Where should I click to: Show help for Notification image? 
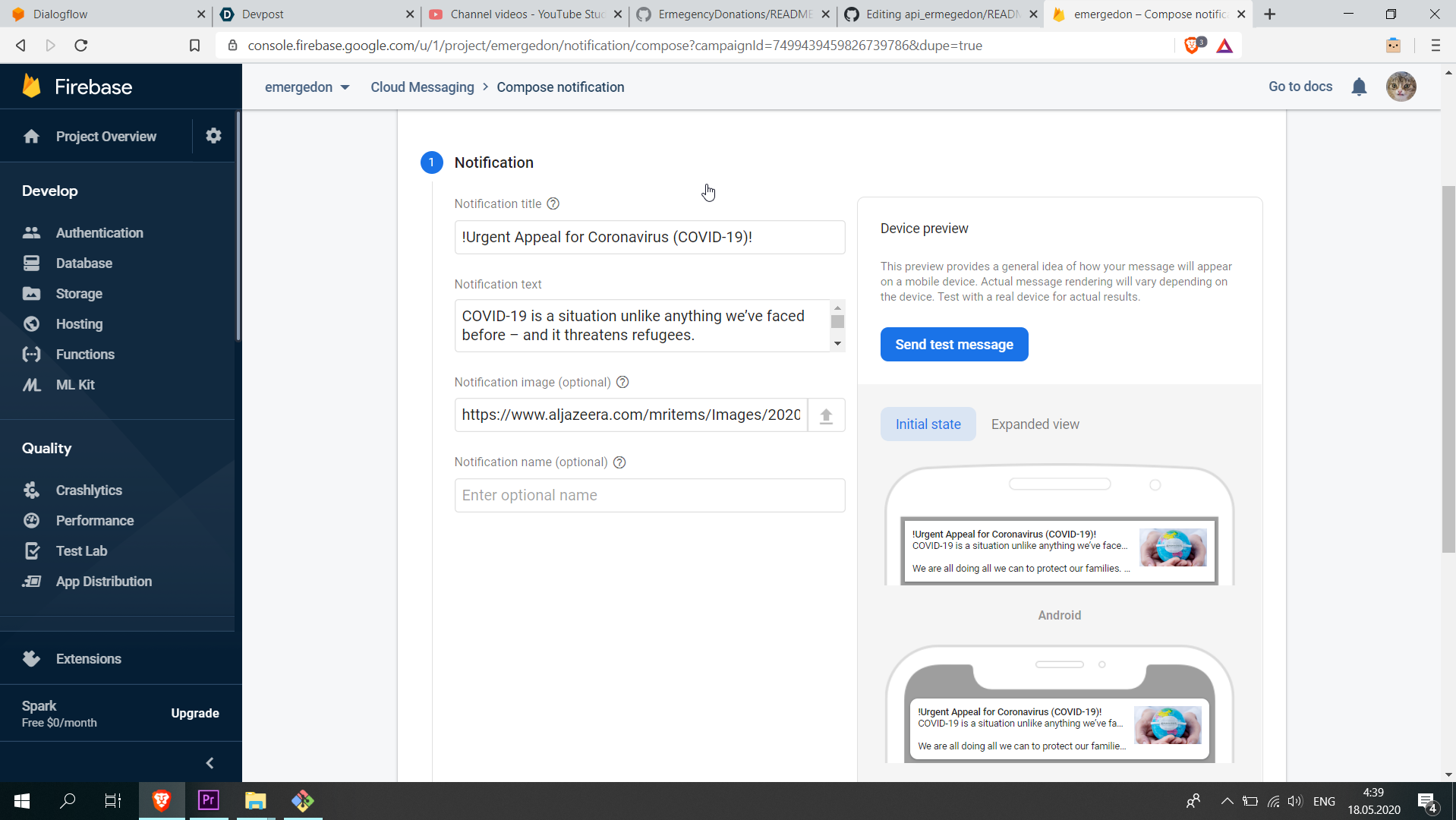coord(622,382)
